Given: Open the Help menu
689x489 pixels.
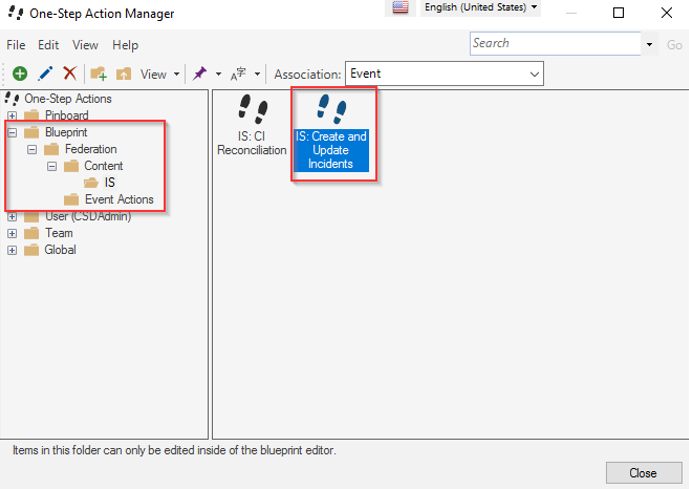Looking at the screenshot, I should (125, 45).
